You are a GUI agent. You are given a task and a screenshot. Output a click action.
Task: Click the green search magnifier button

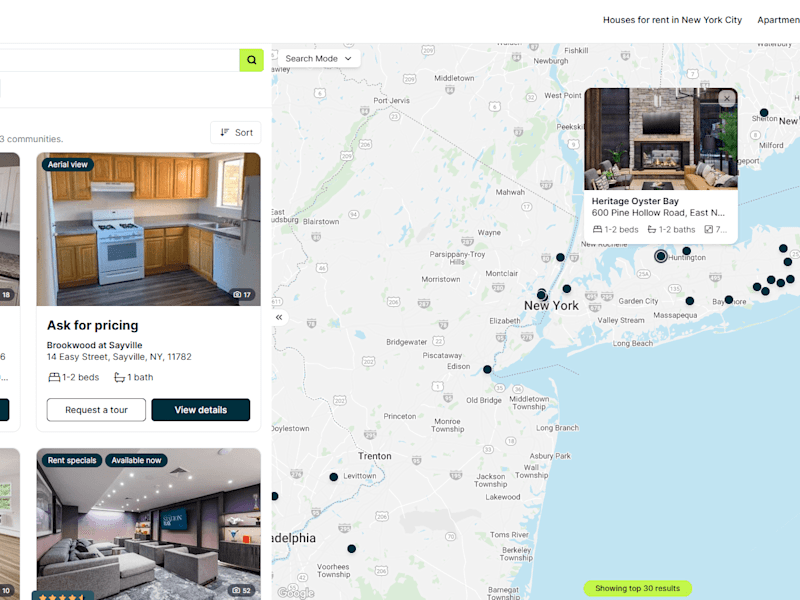[x=252, y=60]
